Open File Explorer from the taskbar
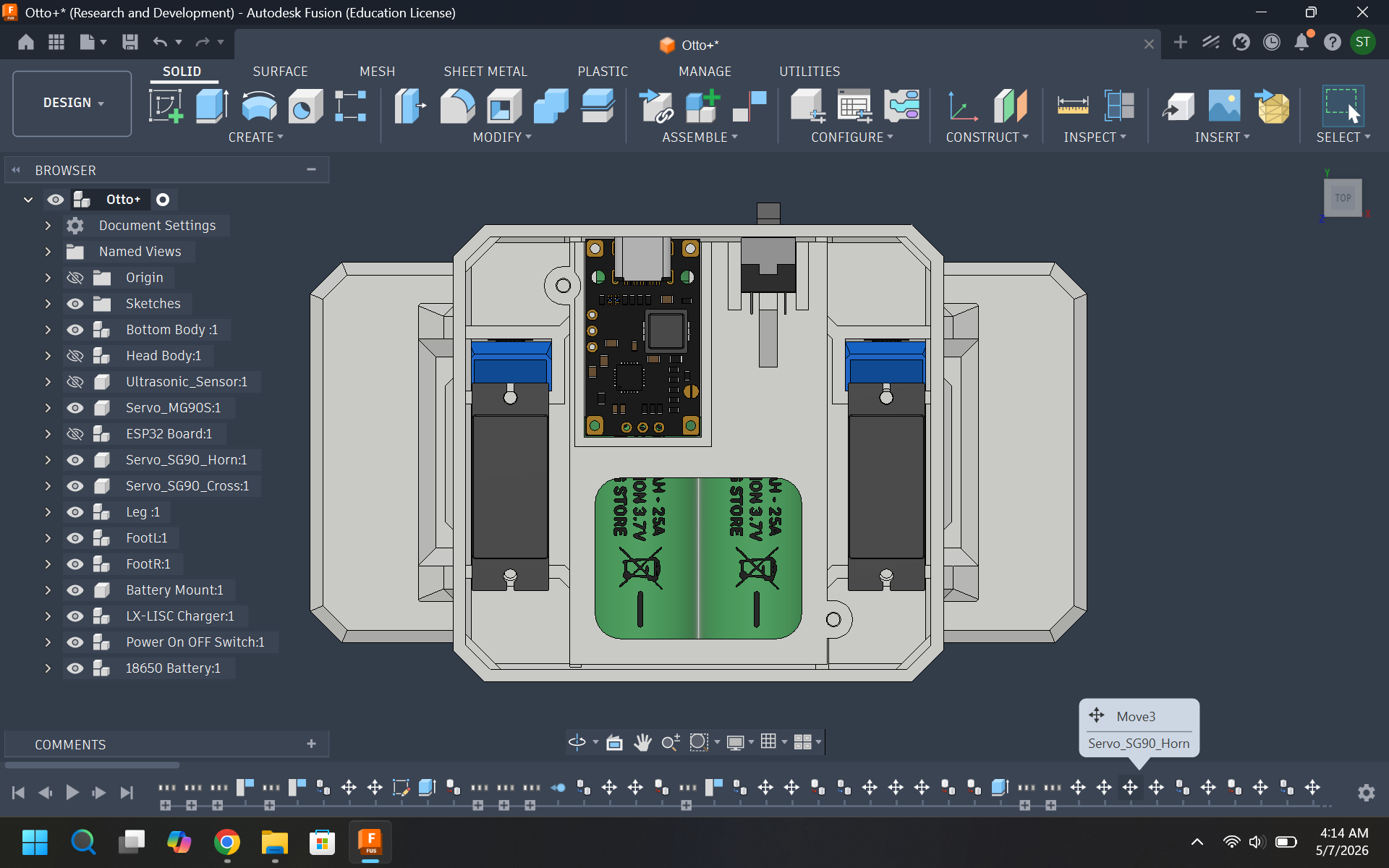 pos(275,842)
